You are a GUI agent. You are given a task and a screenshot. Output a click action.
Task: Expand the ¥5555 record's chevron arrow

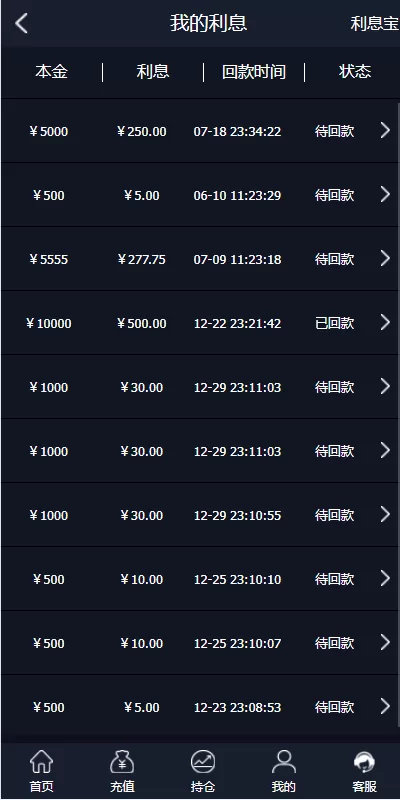tap(385, 259)
